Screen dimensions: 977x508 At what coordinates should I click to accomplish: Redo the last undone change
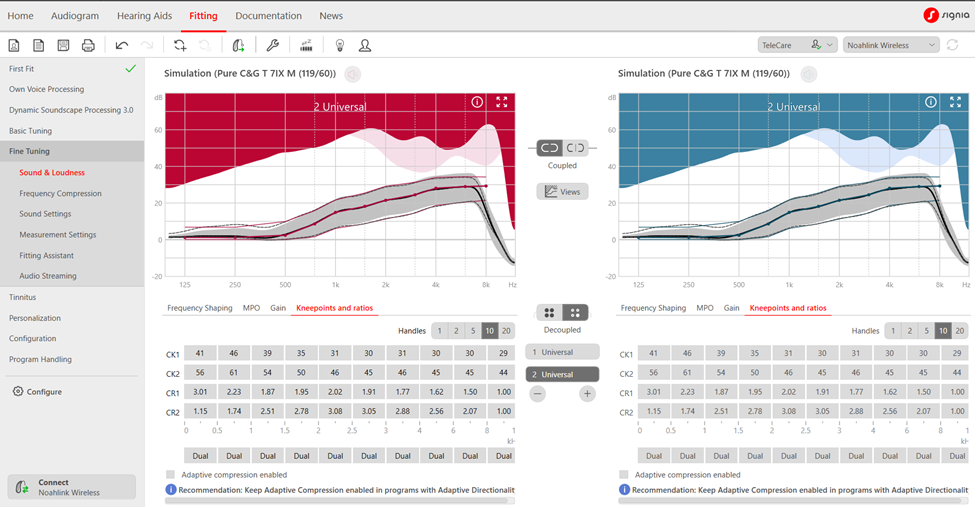(146, 46)
